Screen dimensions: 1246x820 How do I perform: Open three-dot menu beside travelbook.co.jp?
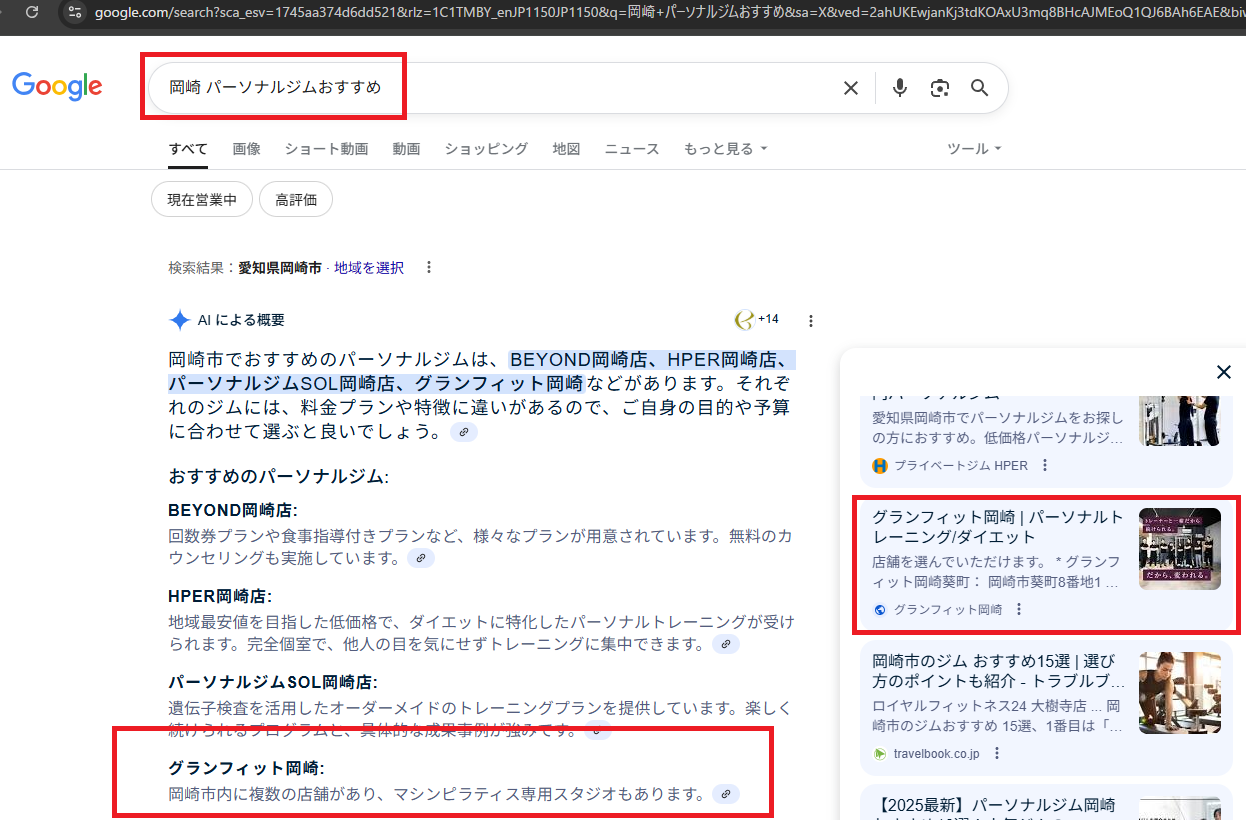click(x=997, y=753)
